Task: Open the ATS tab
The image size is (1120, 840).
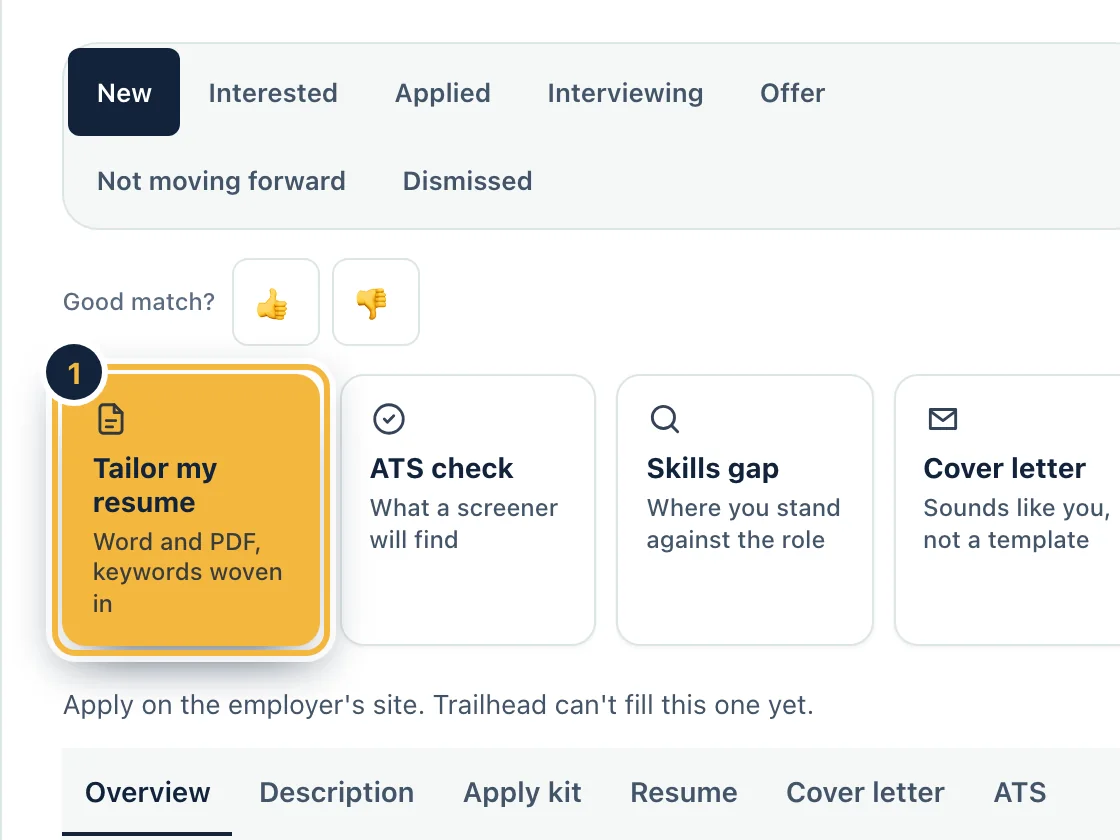Action: [1020, 792]
